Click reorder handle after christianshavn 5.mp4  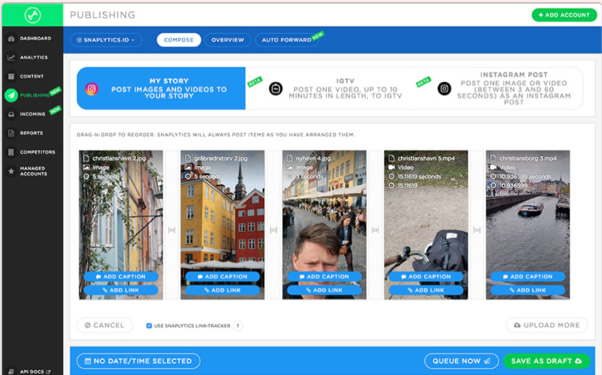(x=477, y=230)
